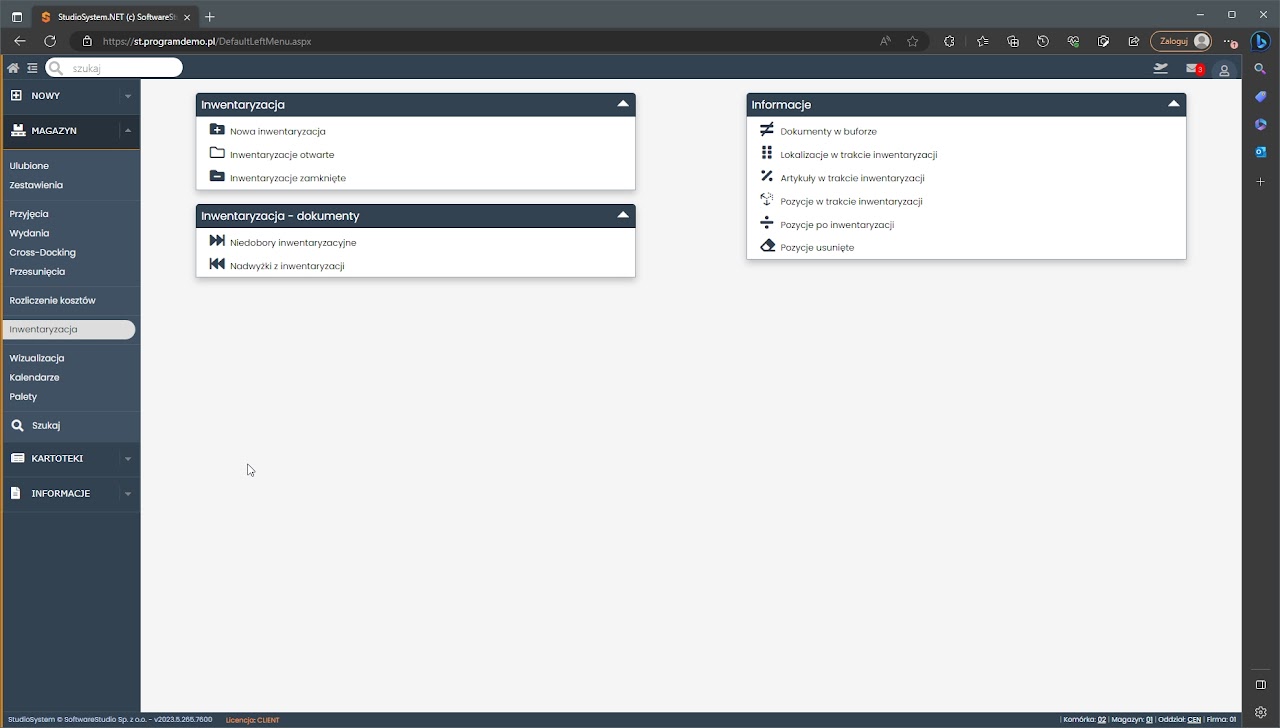
Task: Open Pozycje usunięte link
Action: tap(817, 247)
